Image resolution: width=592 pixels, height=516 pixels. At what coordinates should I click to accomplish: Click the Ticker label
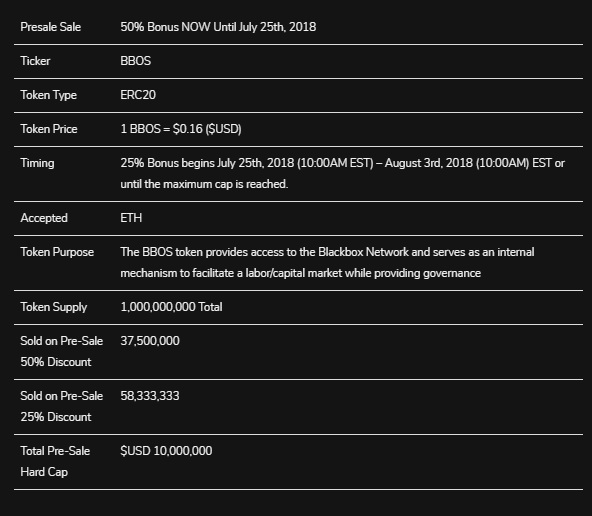click(35, 61)
